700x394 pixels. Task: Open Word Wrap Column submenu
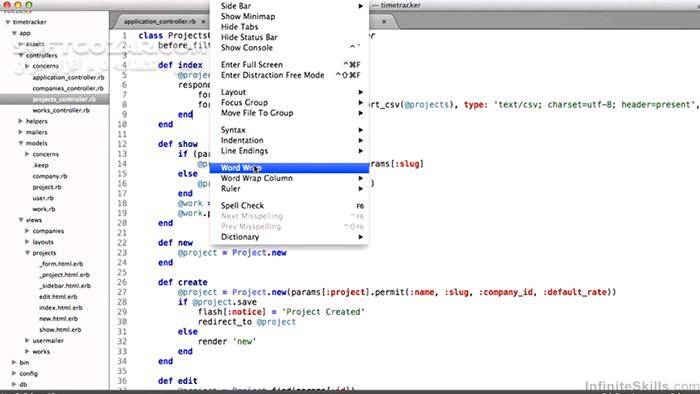289,178
